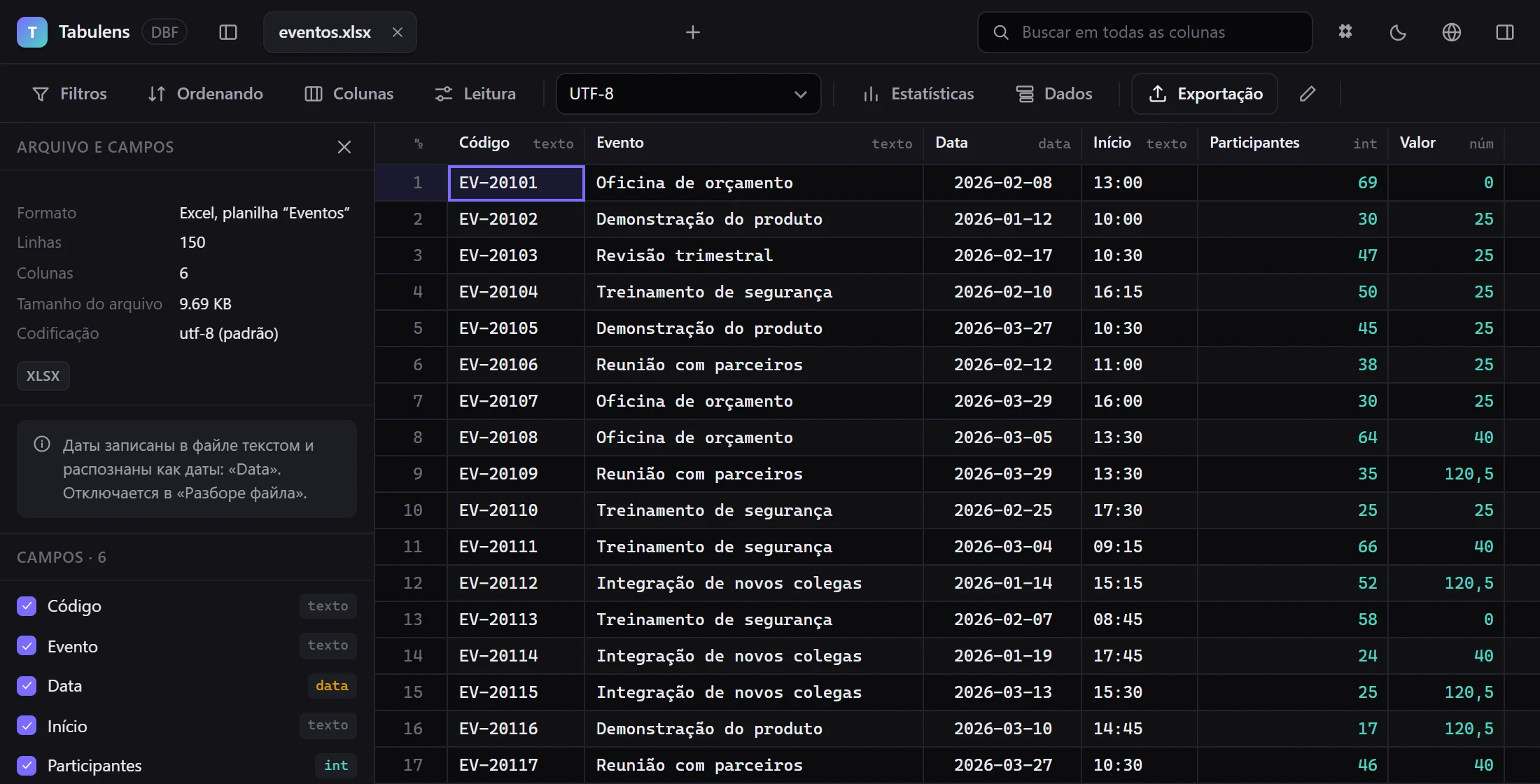Click date cell 2026-03-05
The image size is (1540, 784).
[x=1002, y=438]
